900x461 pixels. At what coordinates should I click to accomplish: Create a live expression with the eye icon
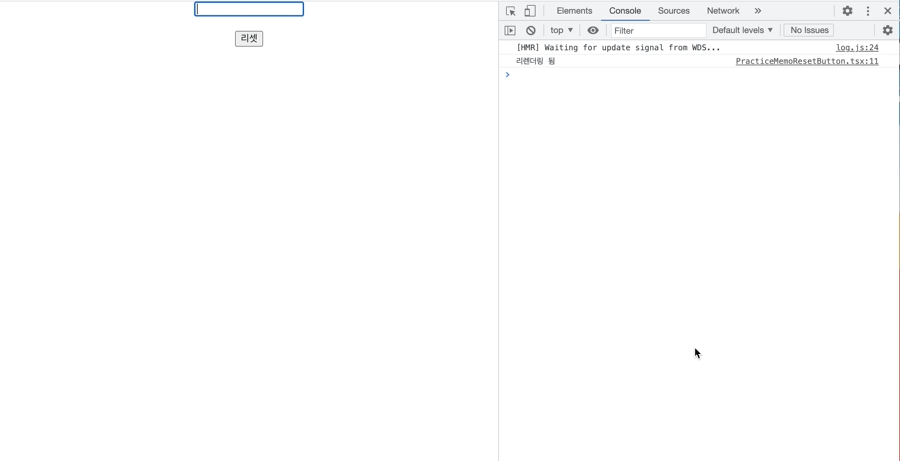593,30
